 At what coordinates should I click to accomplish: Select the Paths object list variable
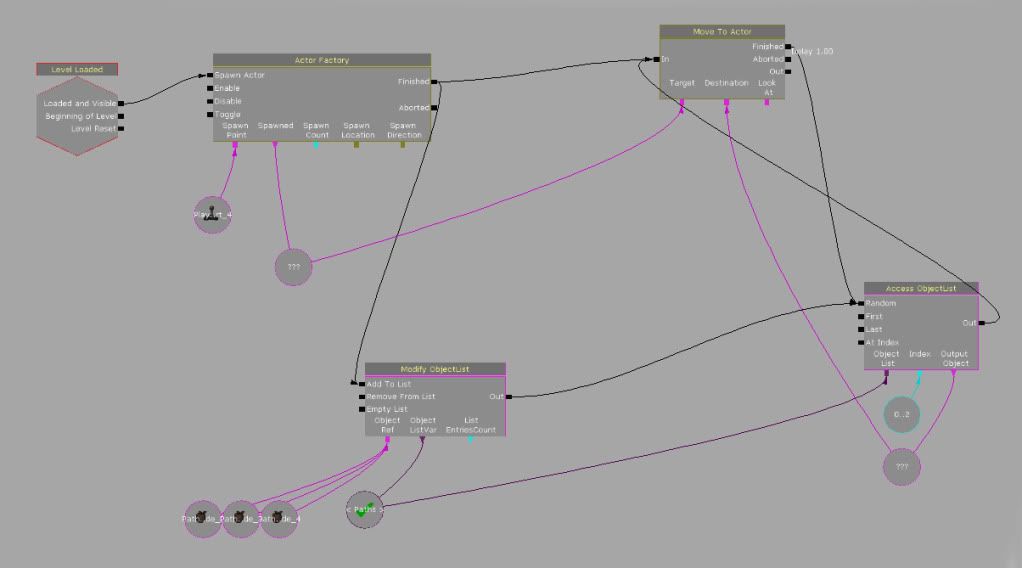coord(364,509)
